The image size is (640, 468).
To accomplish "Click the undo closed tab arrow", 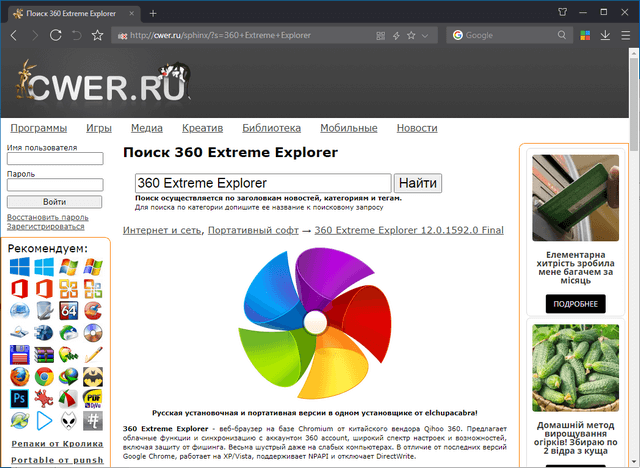I will [x=77, y=35].
